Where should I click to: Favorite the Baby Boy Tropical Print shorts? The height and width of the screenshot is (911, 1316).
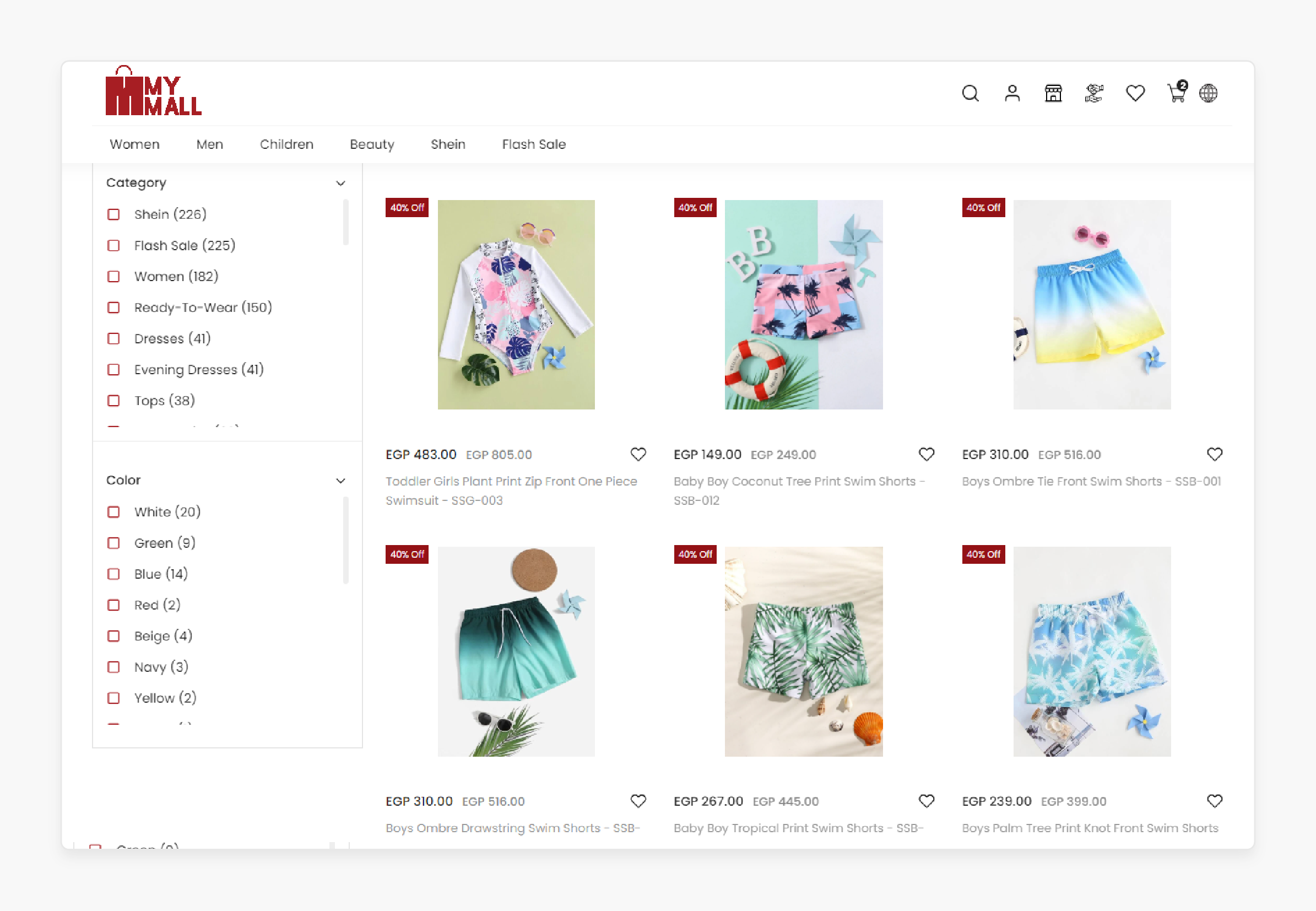coord(927,801)
